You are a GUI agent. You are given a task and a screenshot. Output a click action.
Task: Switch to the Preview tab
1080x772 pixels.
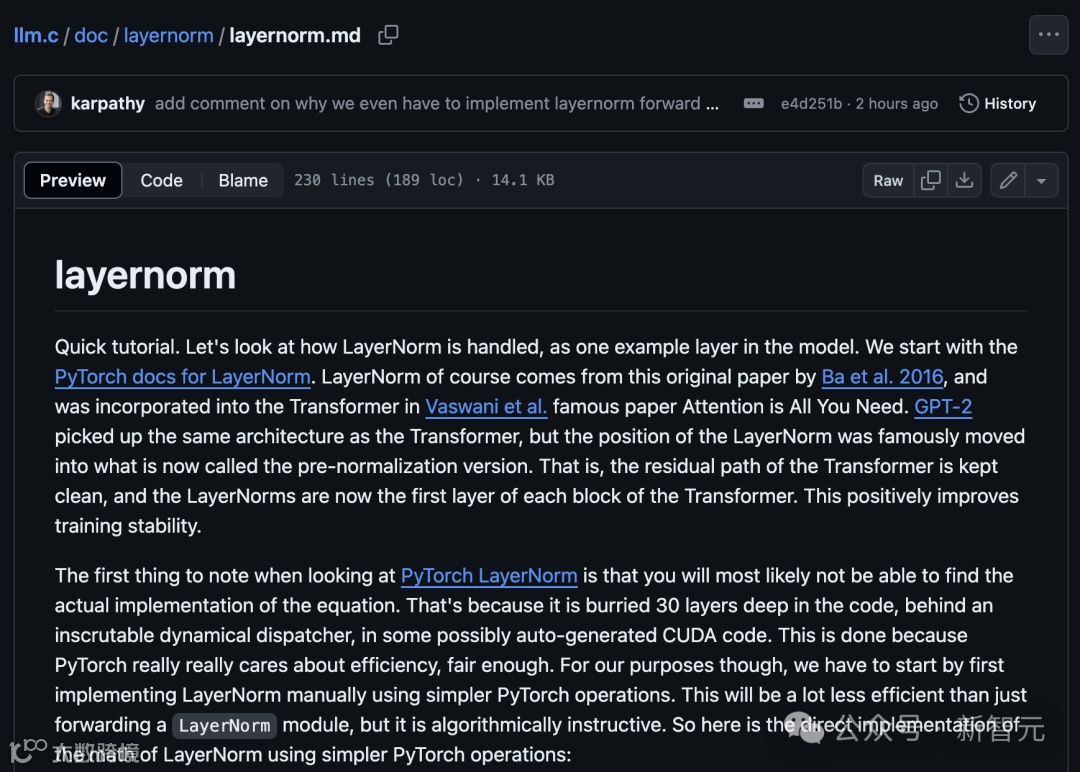(x=73, y=180)
